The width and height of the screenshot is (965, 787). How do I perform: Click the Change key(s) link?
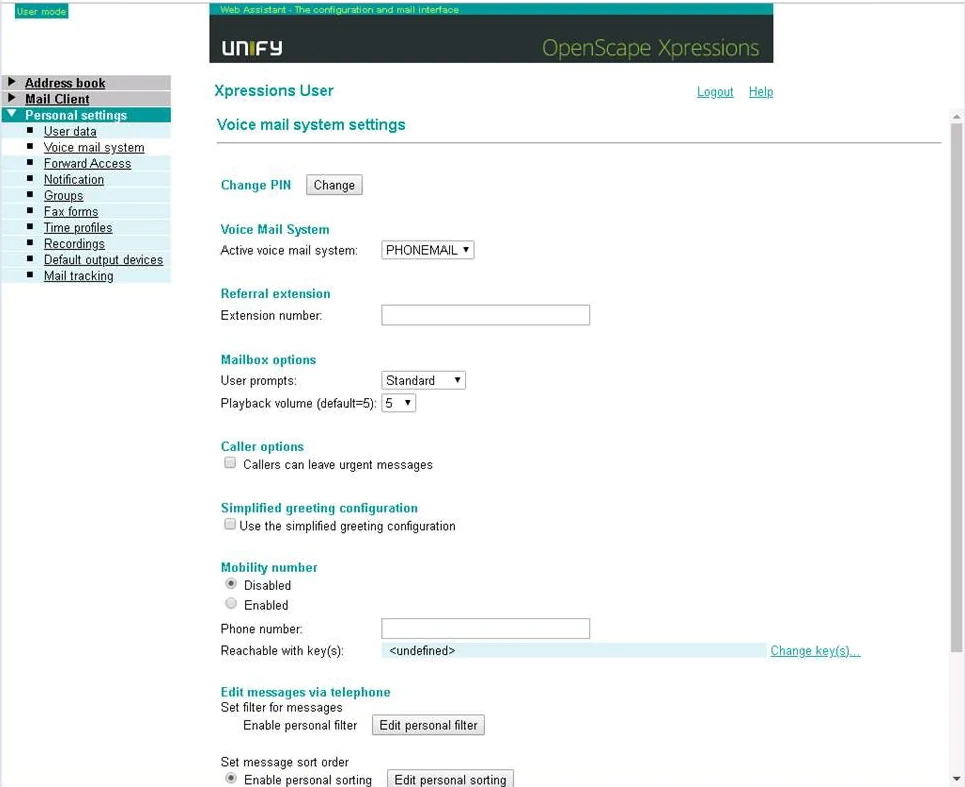click(815, 650)
